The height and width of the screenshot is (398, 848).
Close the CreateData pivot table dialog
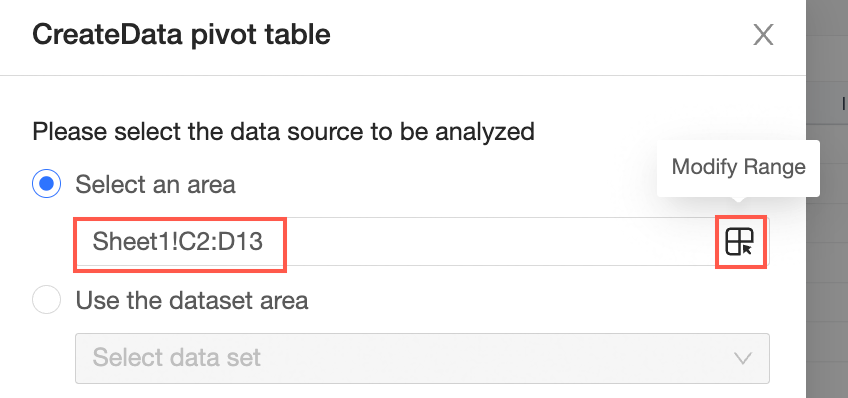click(x=763, y=35)
